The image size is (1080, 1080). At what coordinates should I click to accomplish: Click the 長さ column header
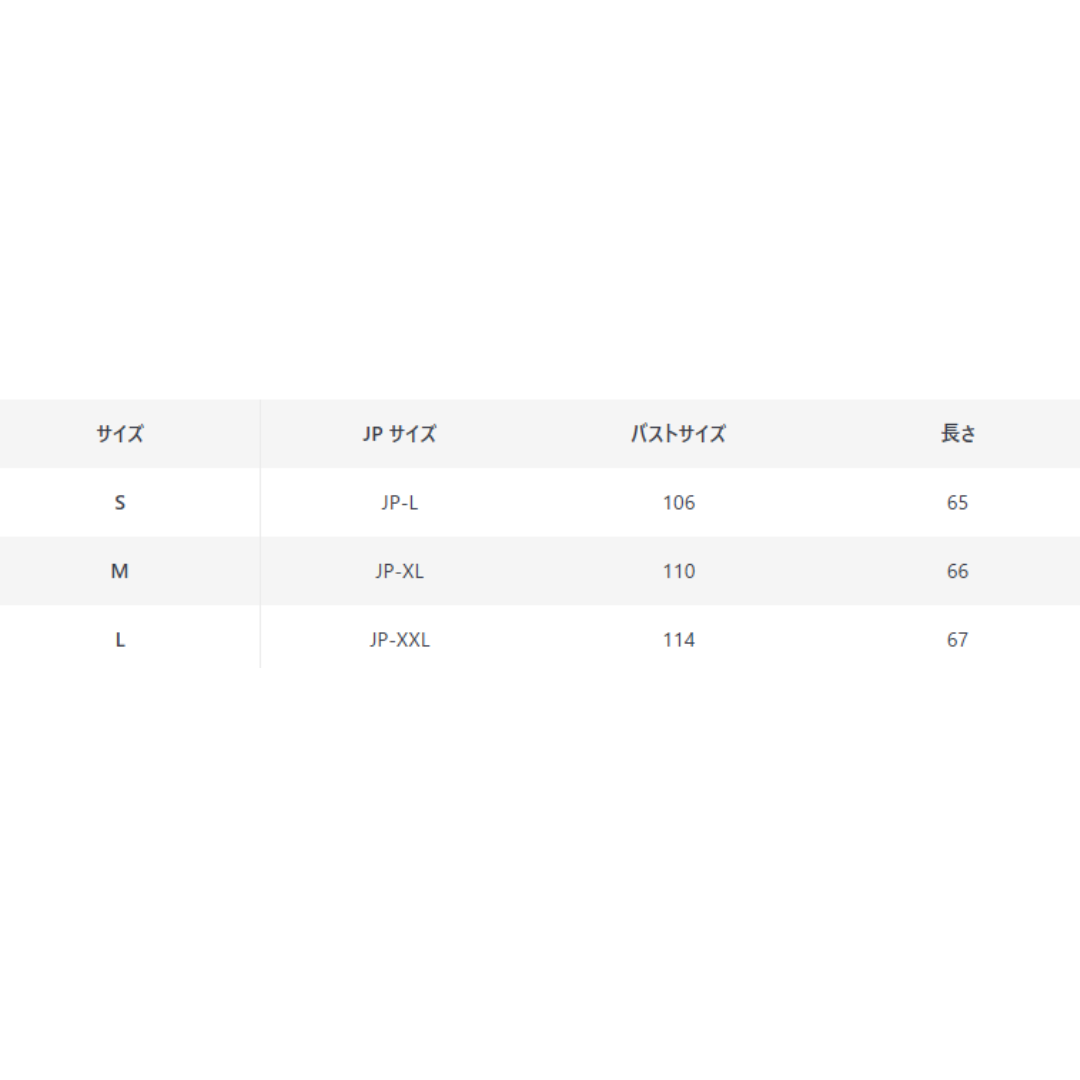[x=958, y=433]
